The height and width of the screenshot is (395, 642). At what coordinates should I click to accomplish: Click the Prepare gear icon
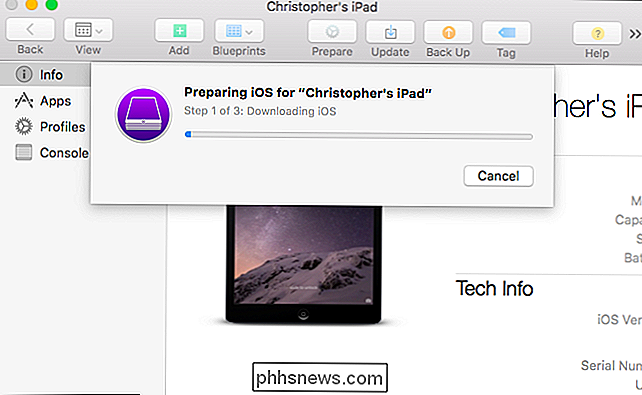click(332, 32)
